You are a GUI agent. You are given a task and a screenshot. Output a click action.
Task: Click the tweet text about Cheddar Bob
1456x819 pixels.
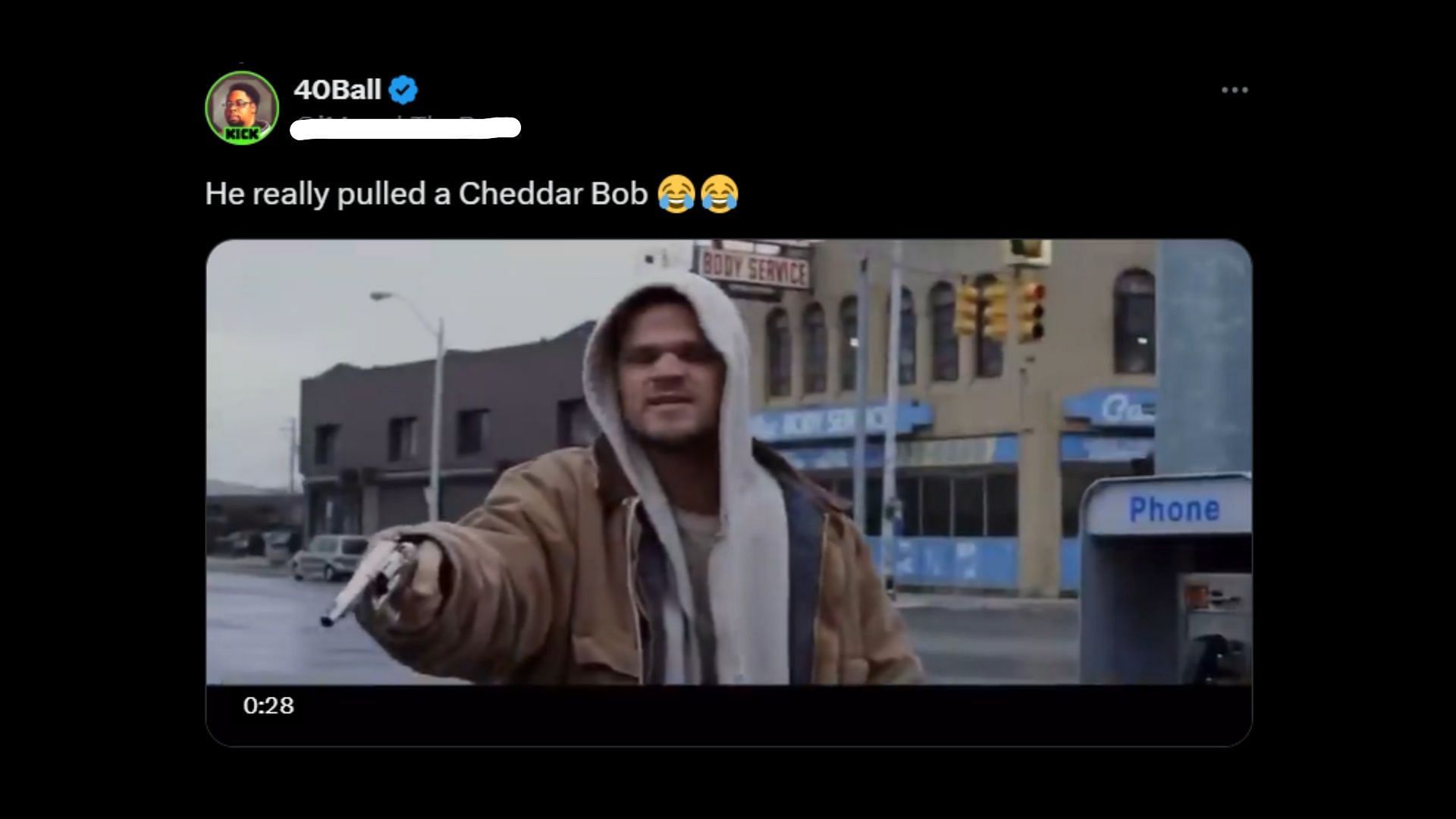pyautogui.click(x=472, y=193)
